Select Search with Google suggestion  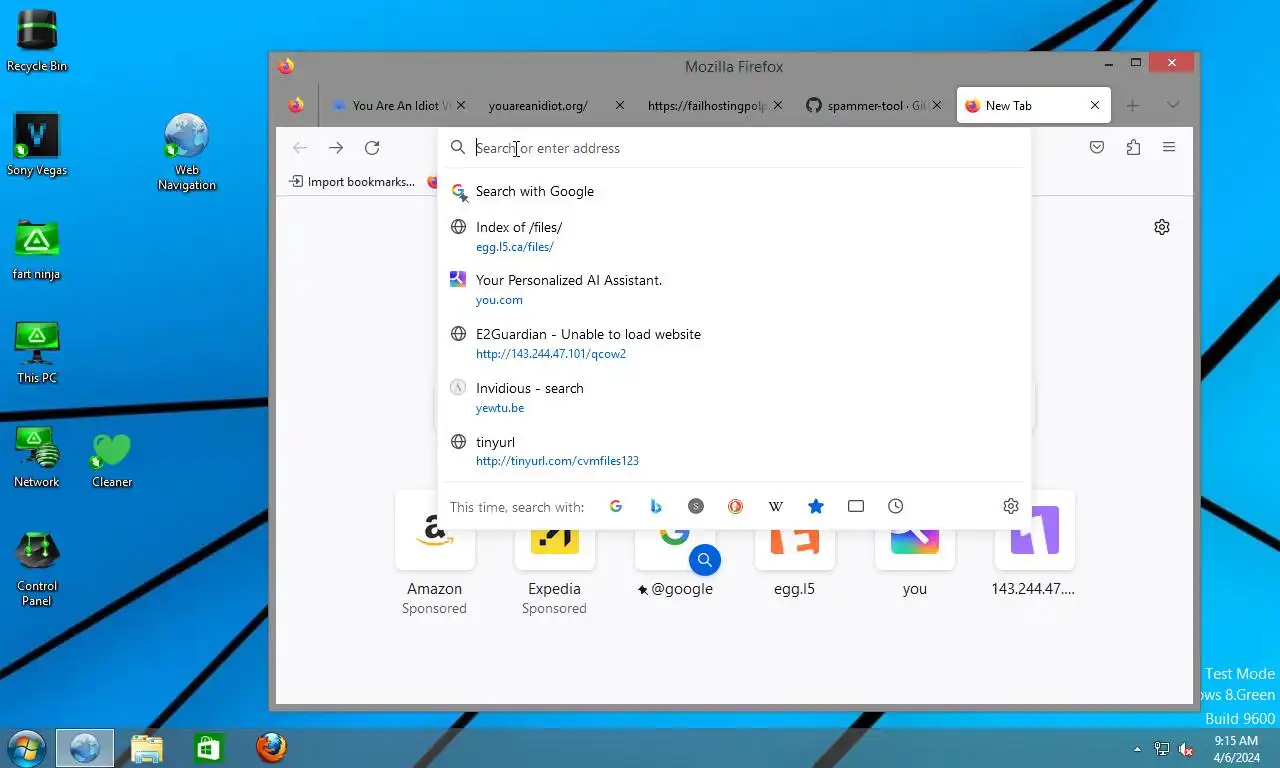pos(734,191)
